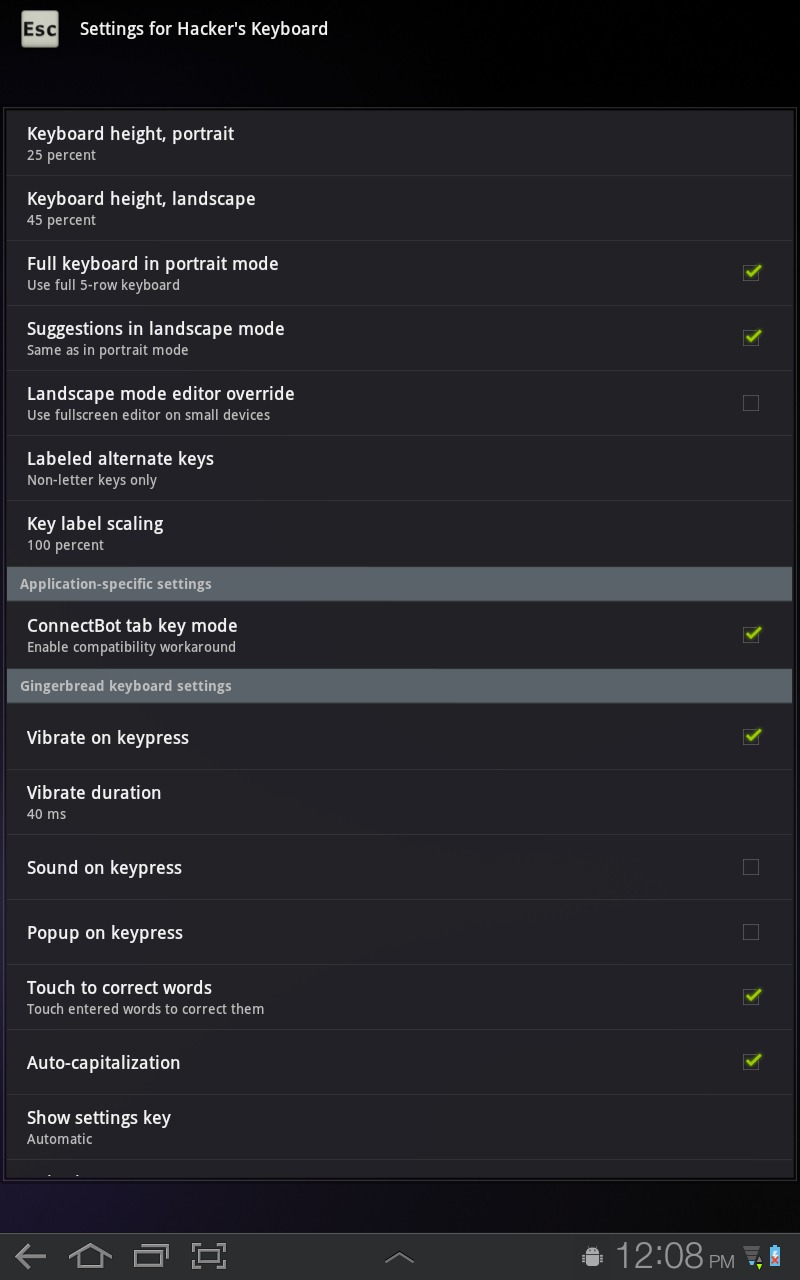The width and height of the screenshot is (800, 1280).
Task: Toggle the Popup on keypress checkbox
Action: (751, 932)
